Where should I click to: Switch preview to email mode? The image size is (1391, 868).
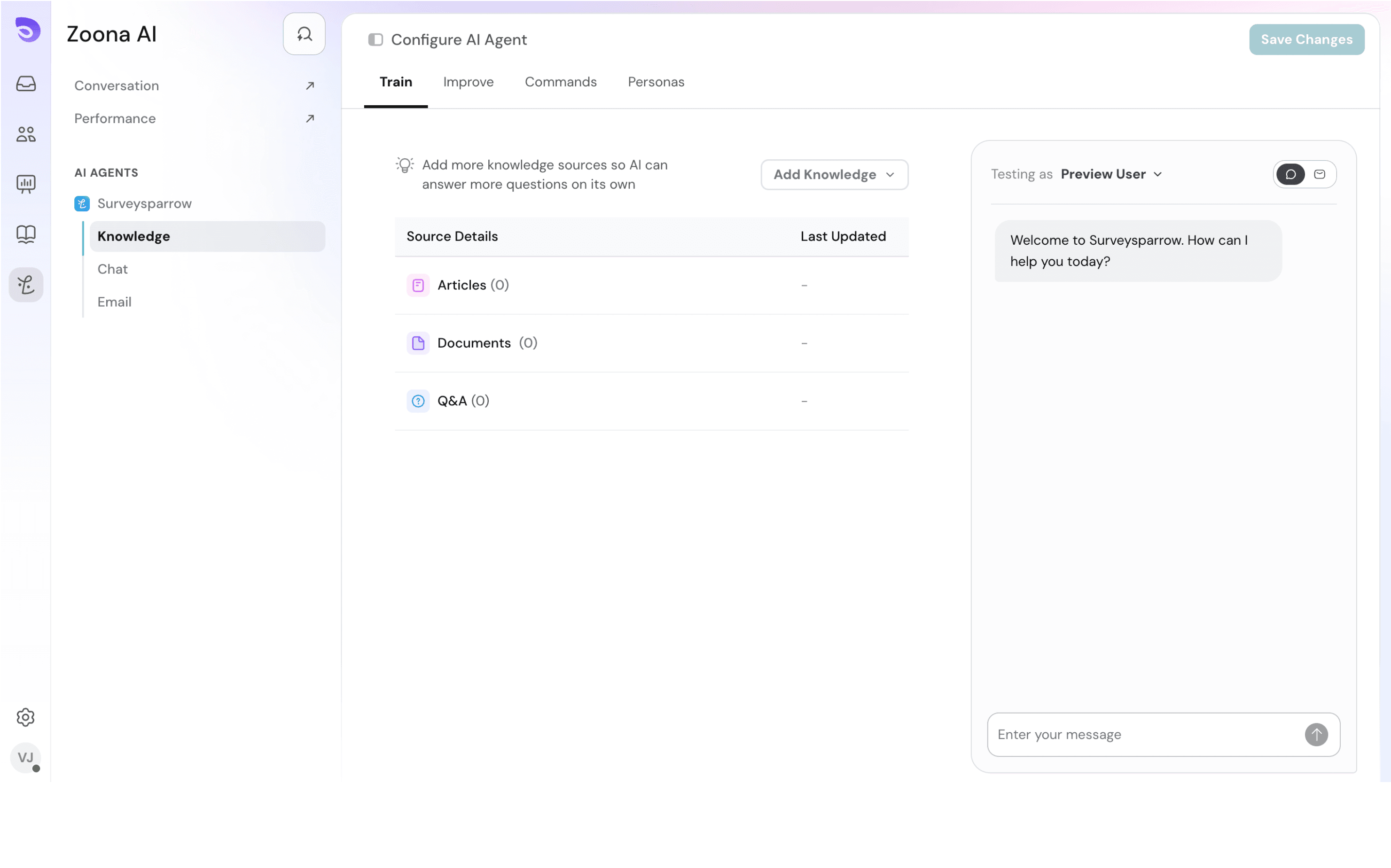tap(1319, 174)
